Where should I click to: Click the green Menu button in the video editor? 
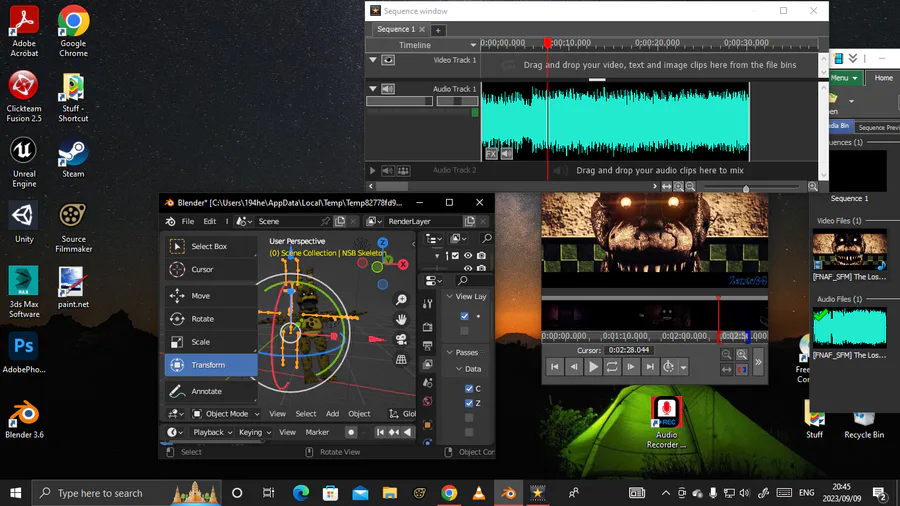[843, 78]
